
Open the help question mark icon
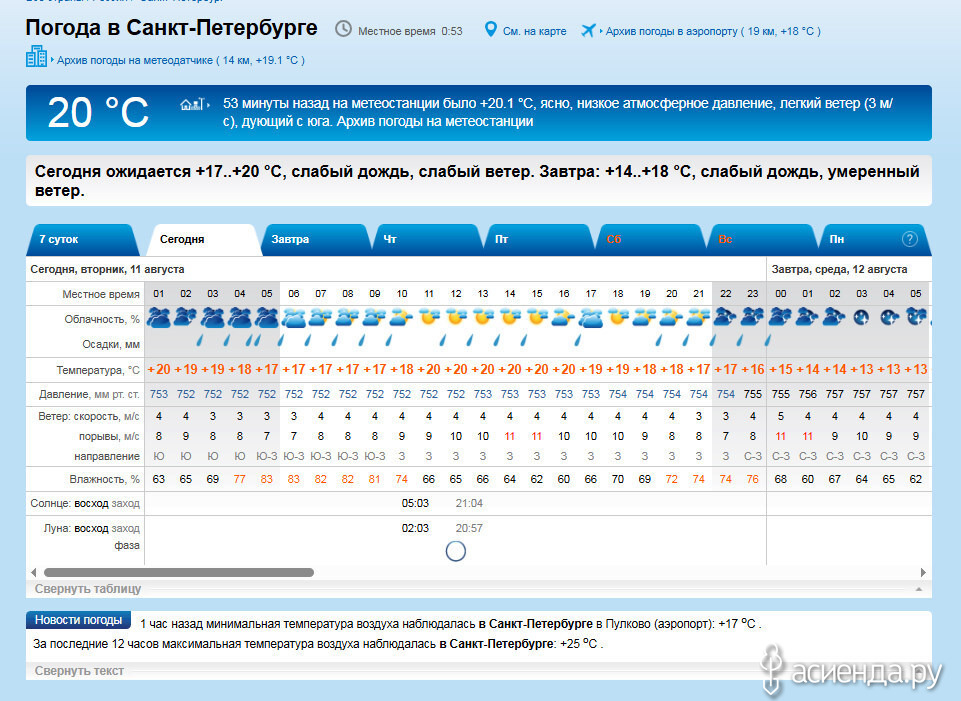(910, 239)
